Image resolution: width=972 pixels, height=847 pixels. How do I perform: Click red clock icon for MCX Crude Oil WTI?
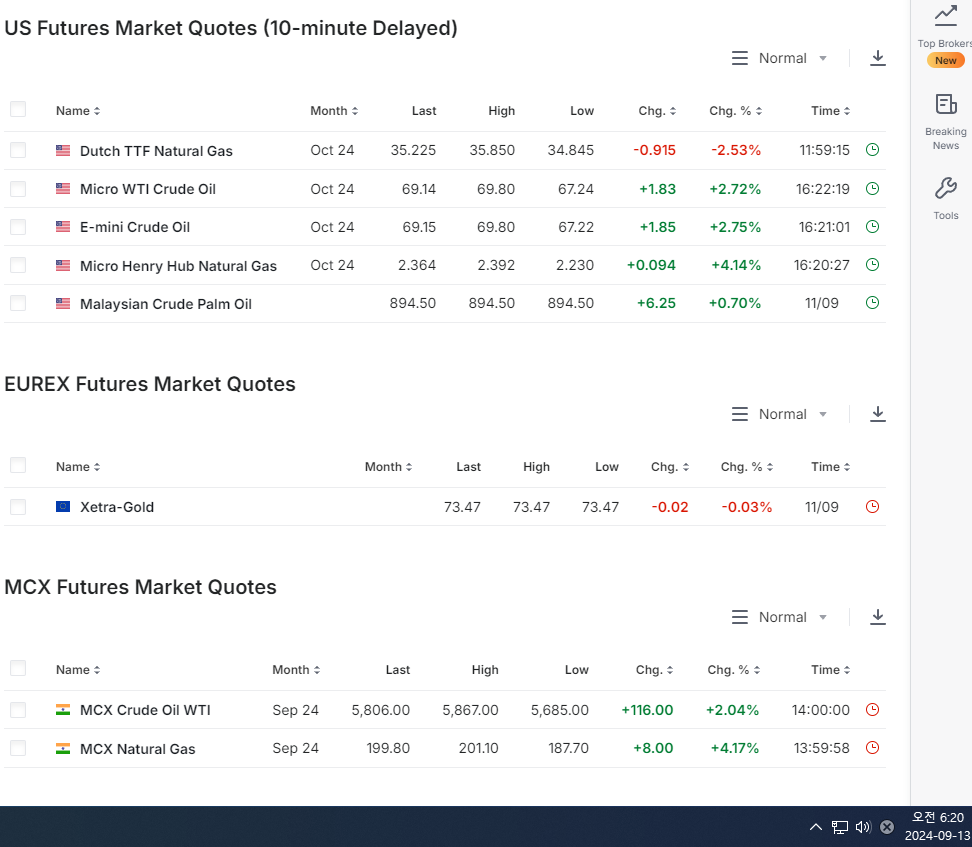pos(872,709)
